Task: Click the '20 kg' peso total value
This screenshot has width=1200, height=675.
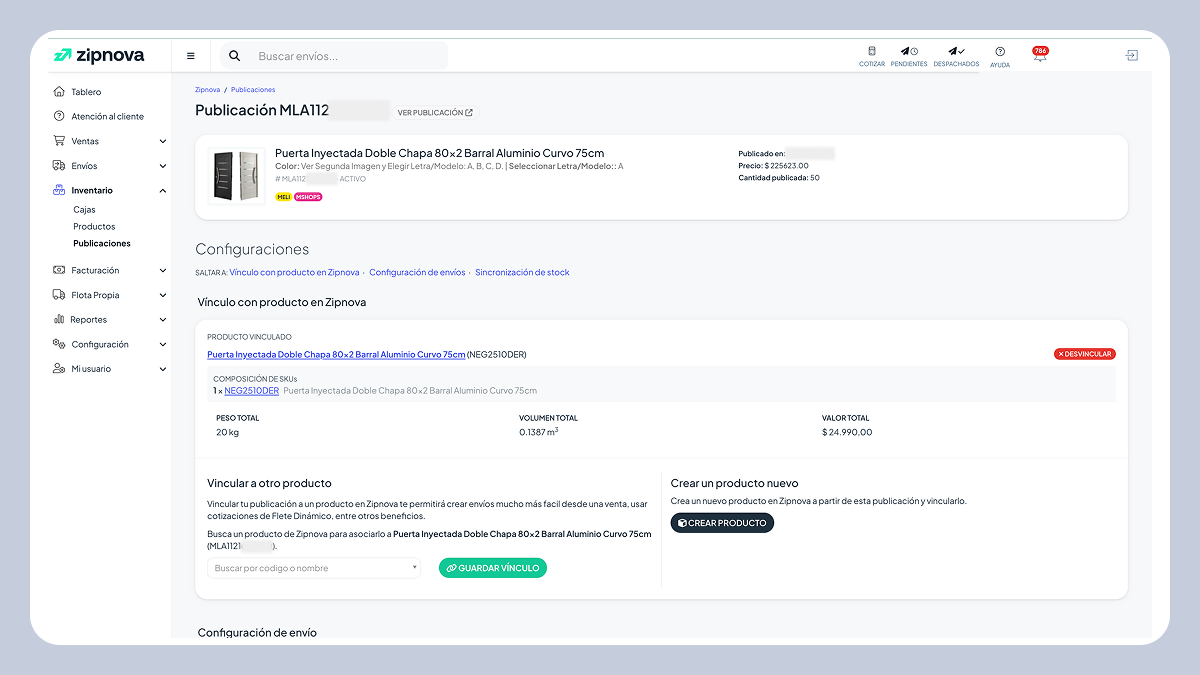Action: click(227, 433)
